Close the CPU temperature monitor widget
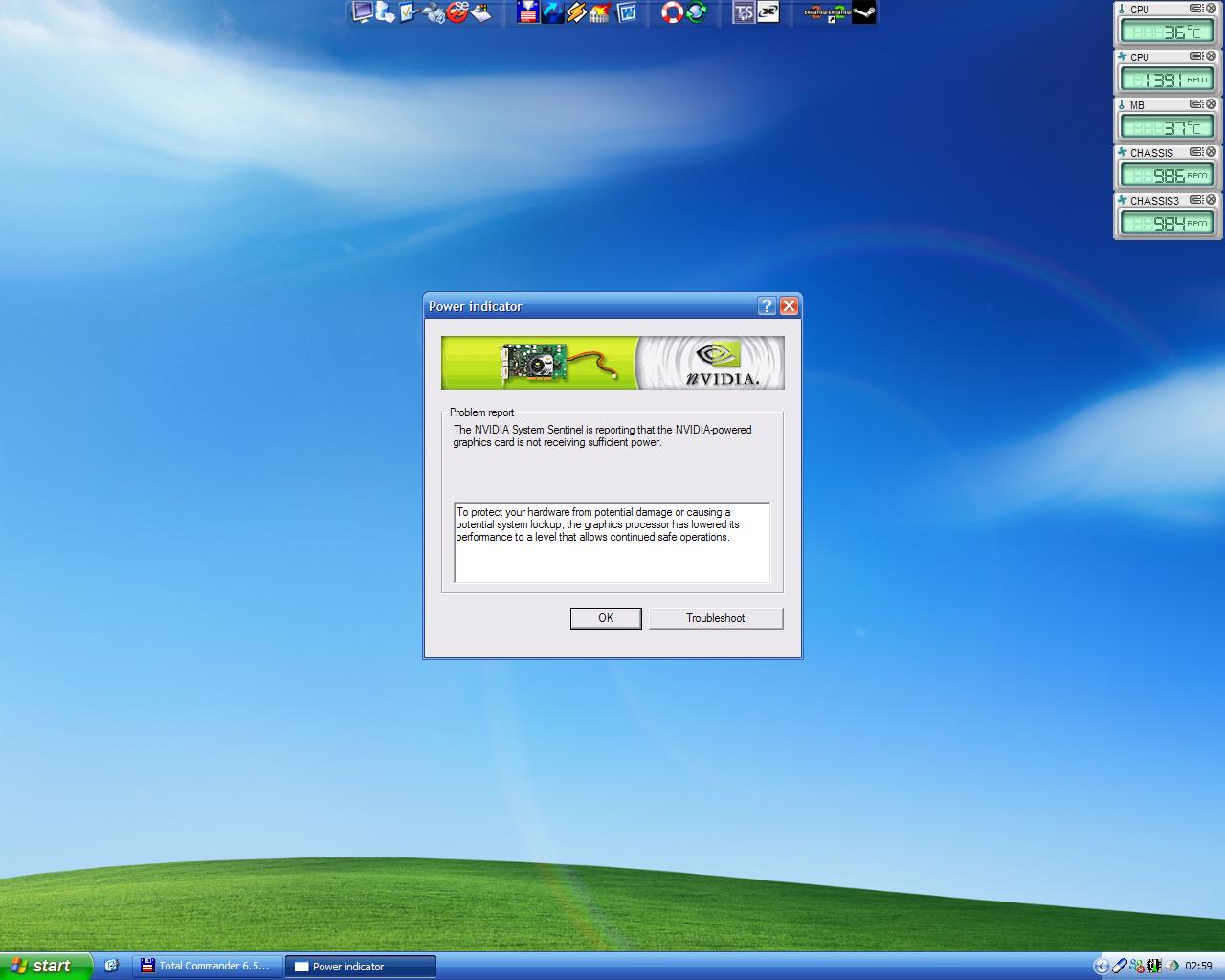 (1211, 8)
